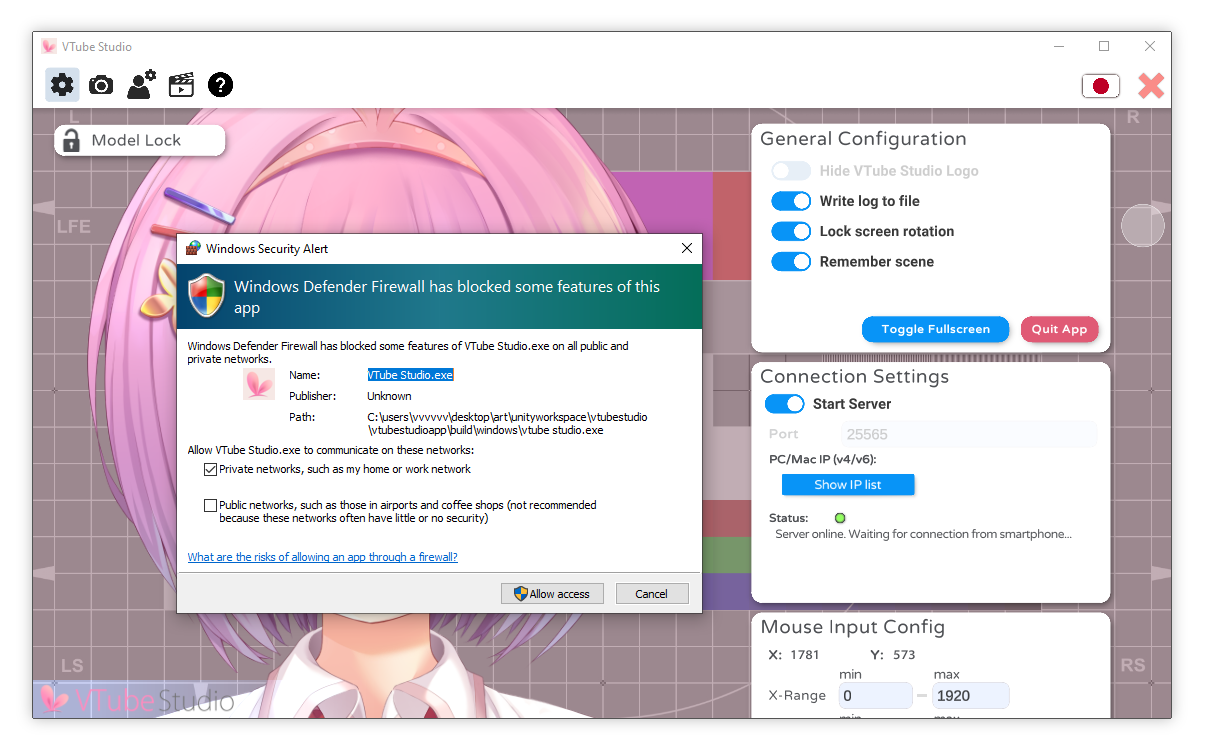Click the path text of VTube Studio.exe
Screen dimensions: 1214x755
[x=507, y=424]
